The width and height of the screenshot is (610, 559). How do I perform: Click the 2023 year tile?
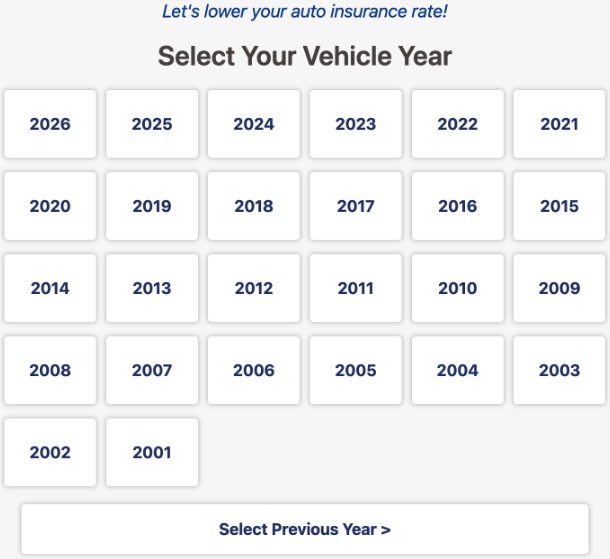coord(356,124)
